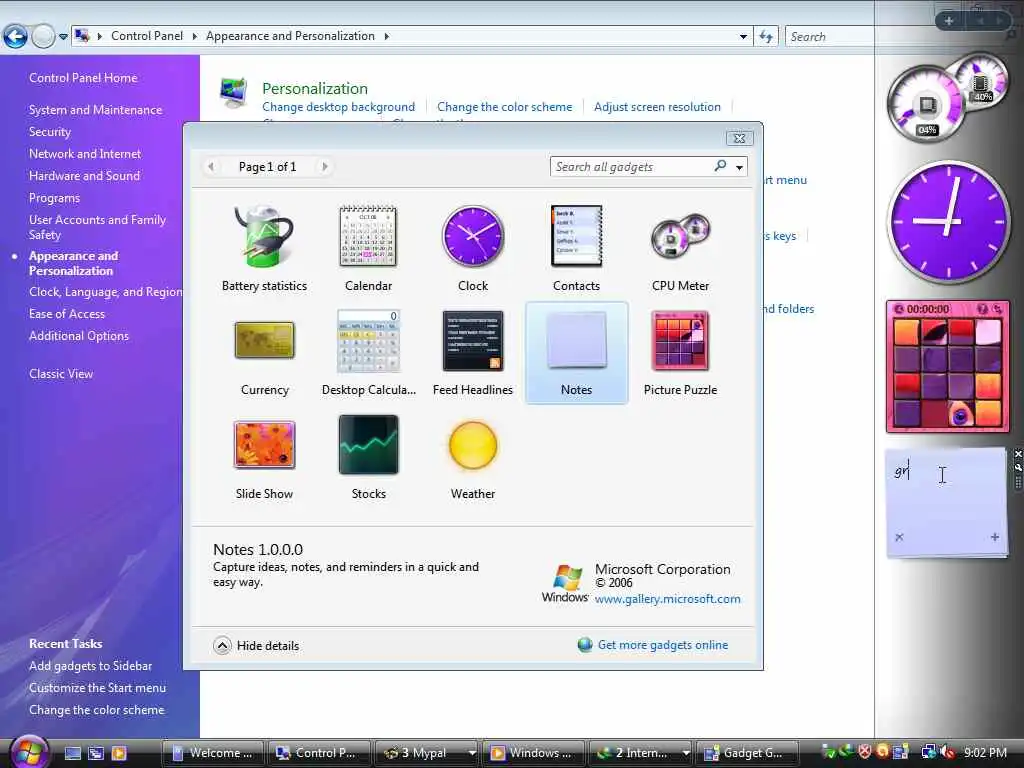Open Control Panel Home

(x=83, y=78)
